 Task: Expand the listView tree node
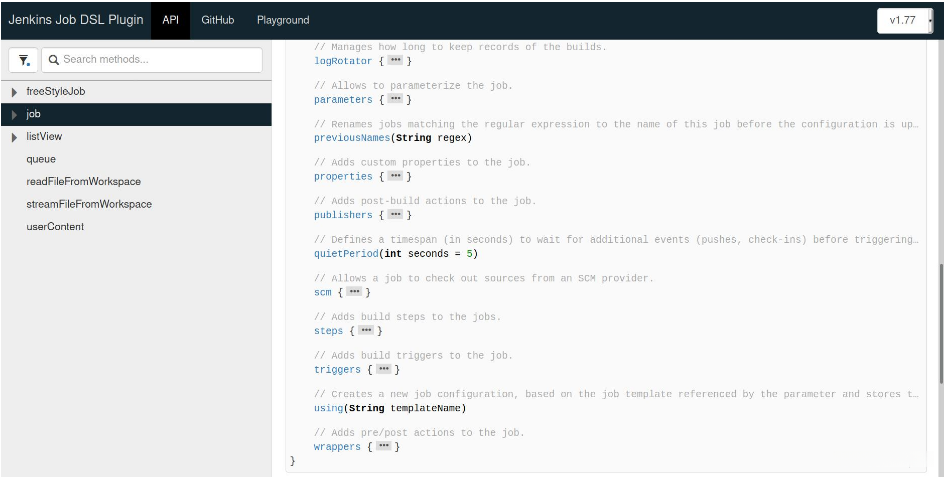[15, 137]
